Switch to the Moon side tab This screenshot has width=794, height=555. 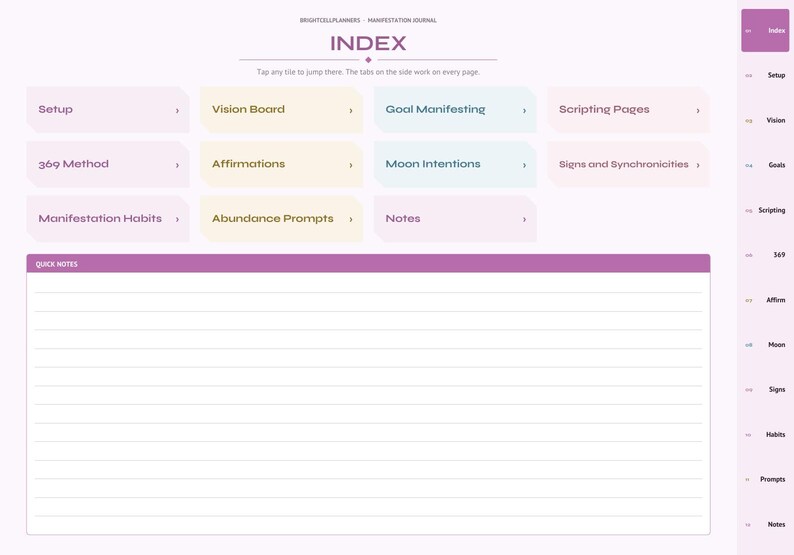pyautogui.click(x=765, y=345)
